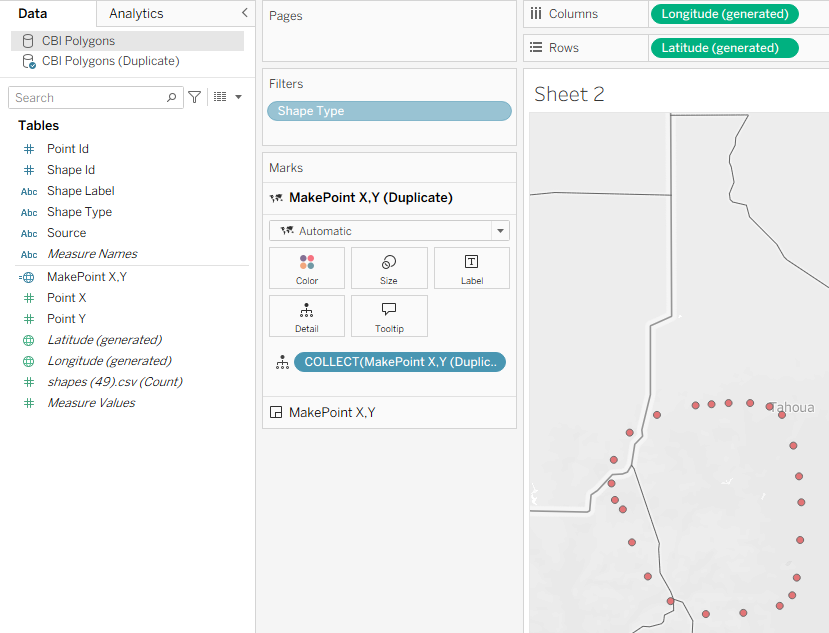Viewport: 829px width, 633px height.
Task: Click the Size marks card button
Action: pos(389,268)
